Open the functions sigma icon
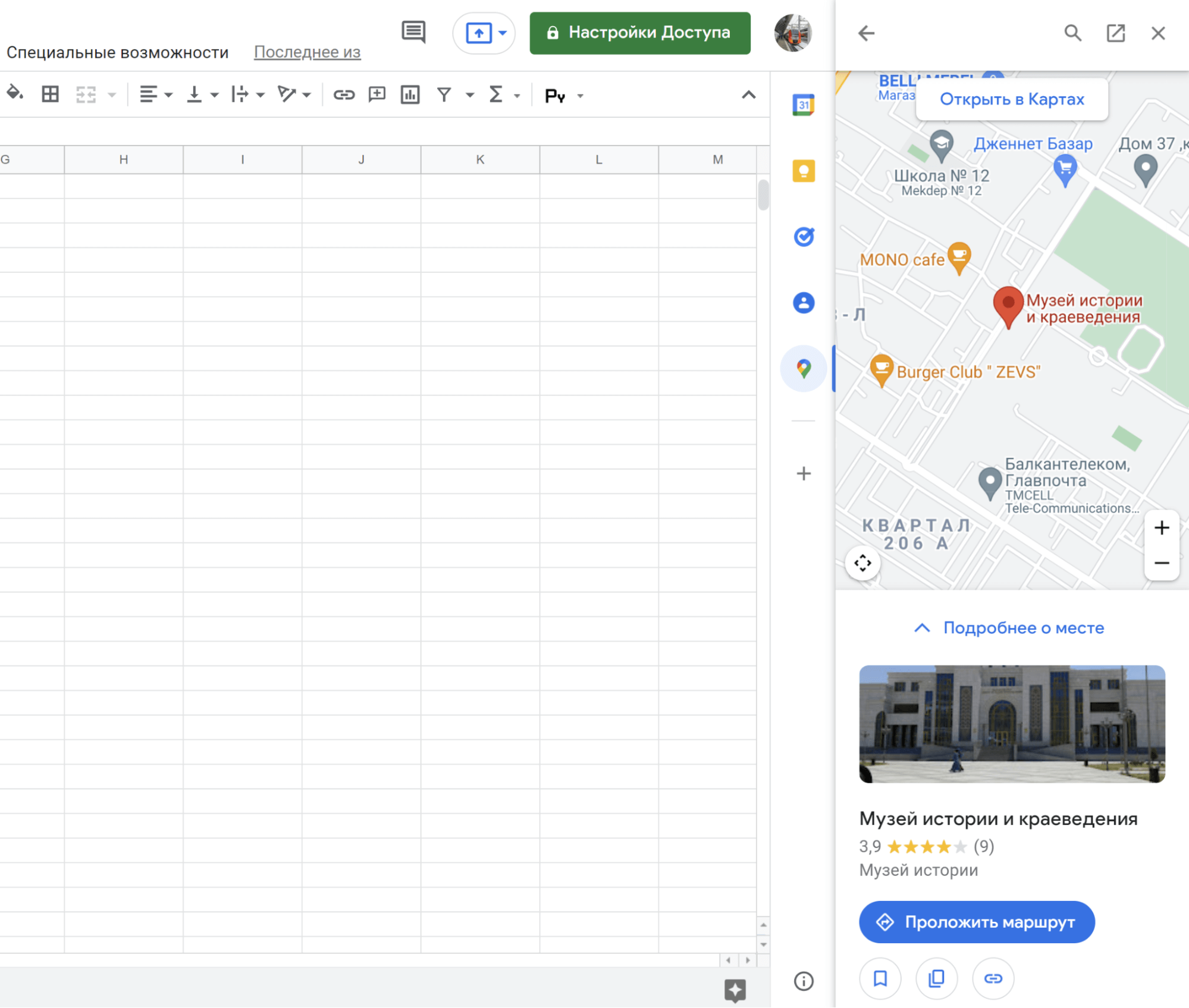Screen dimensions: 1189x1008 click(495, 94)
